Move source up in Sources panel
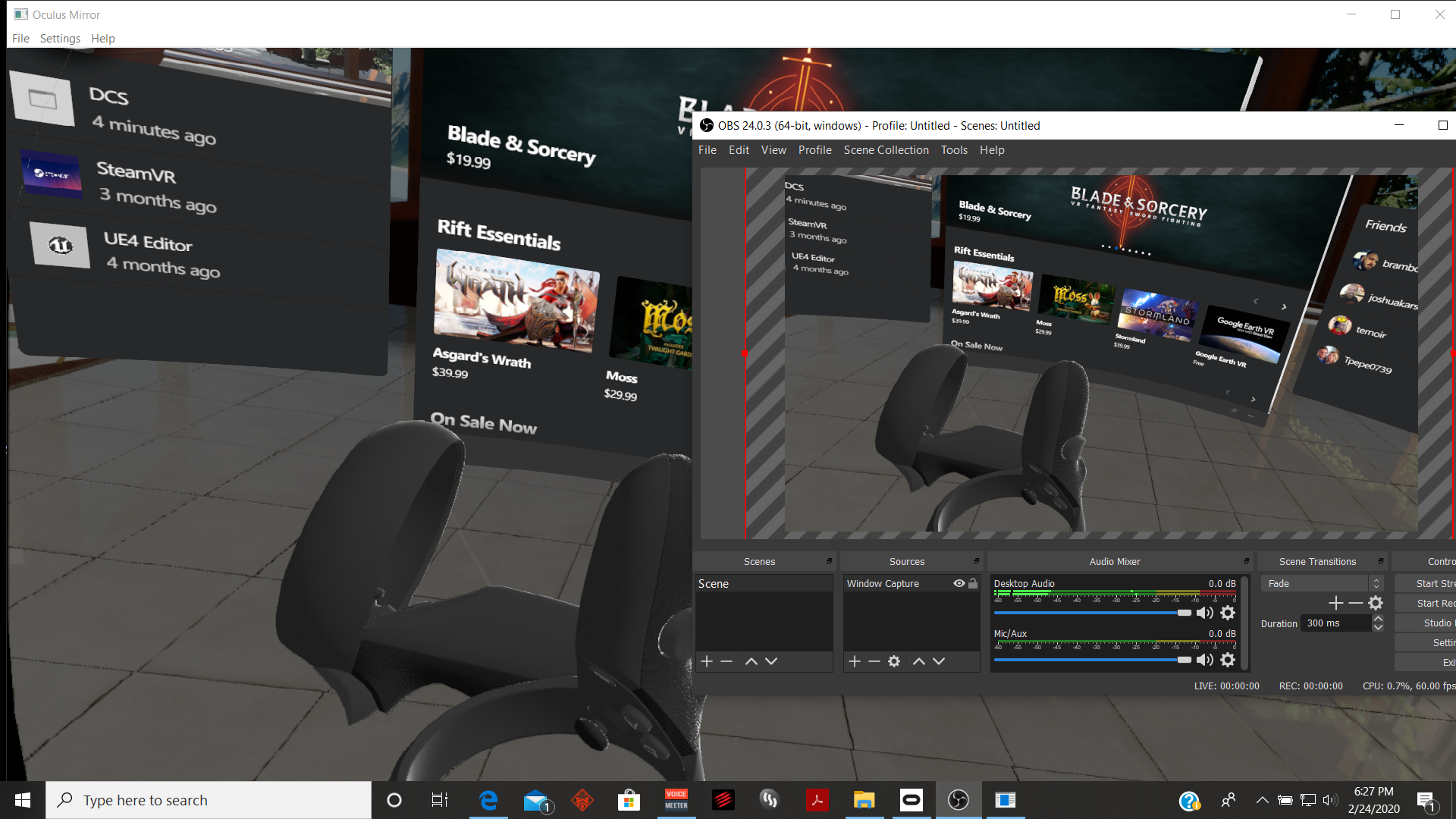The image size is (1456, 819). [x=919, y=661]
